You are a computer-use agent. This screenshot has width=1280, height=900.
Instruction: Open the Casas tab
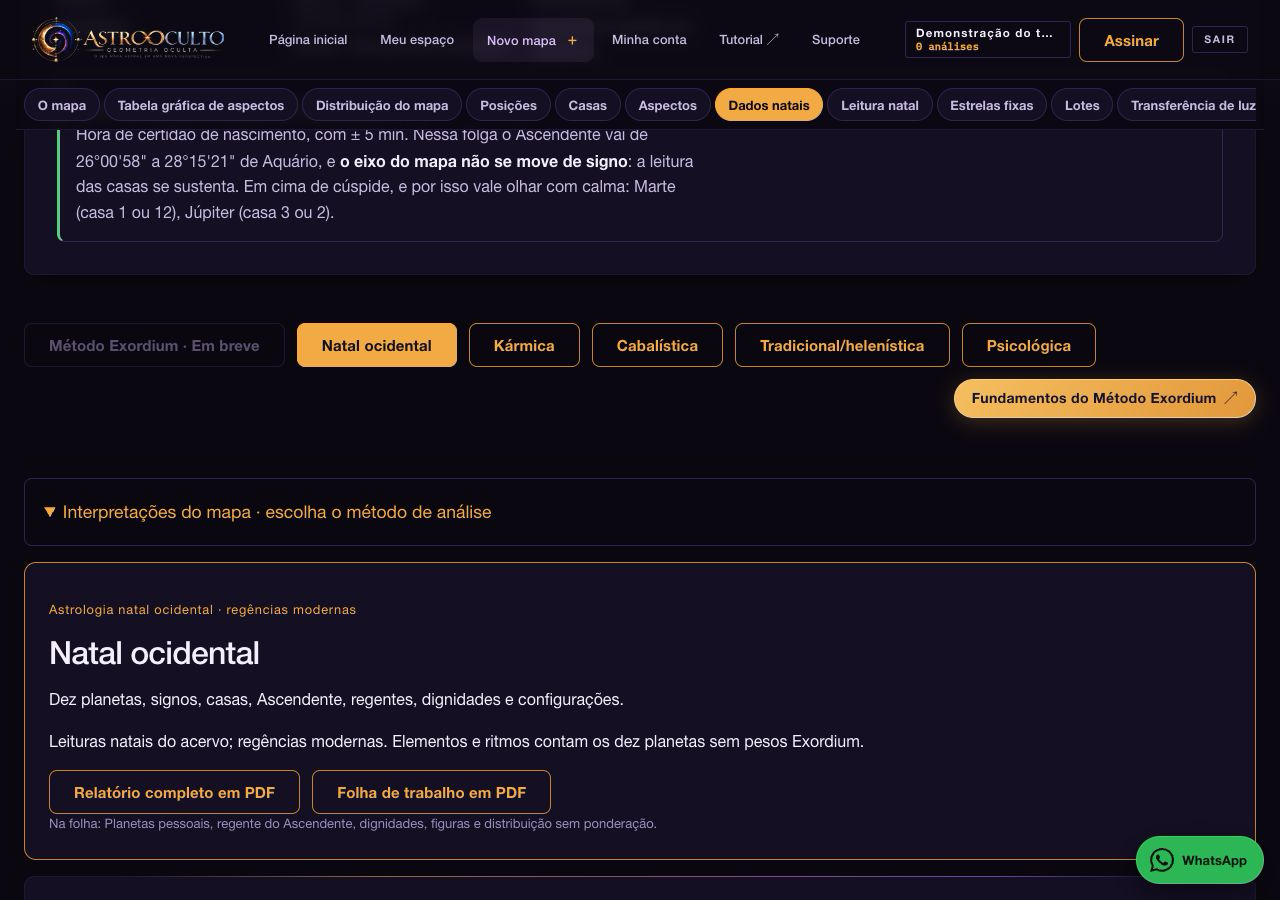click(x=588, y=105)
